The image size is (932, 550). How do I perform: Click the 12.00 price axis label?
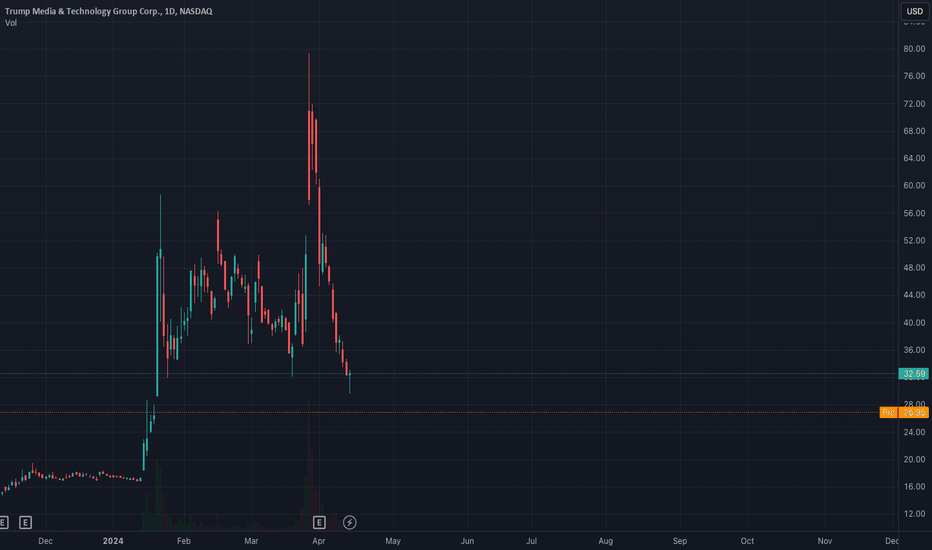(x=914, y=514)
